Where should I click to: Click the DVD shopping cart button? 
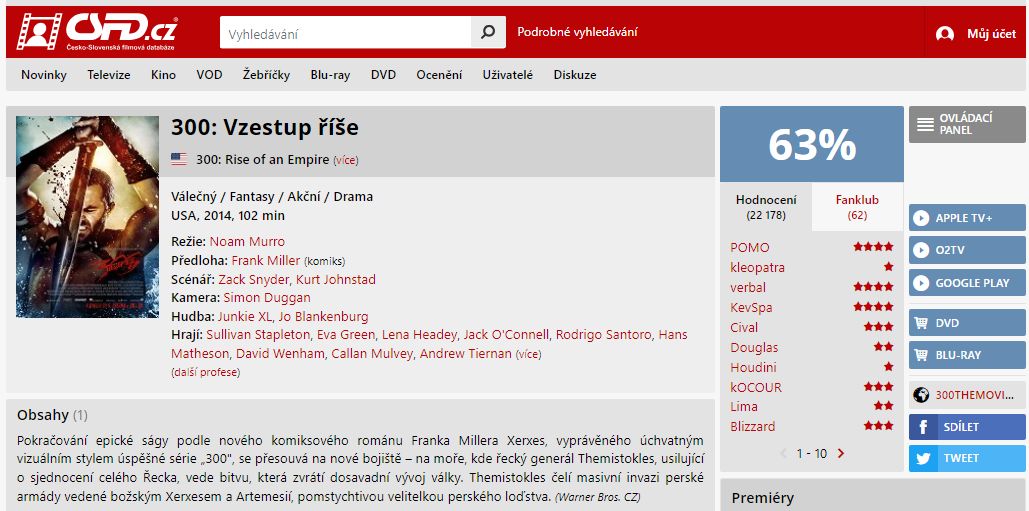click(967, 323)
